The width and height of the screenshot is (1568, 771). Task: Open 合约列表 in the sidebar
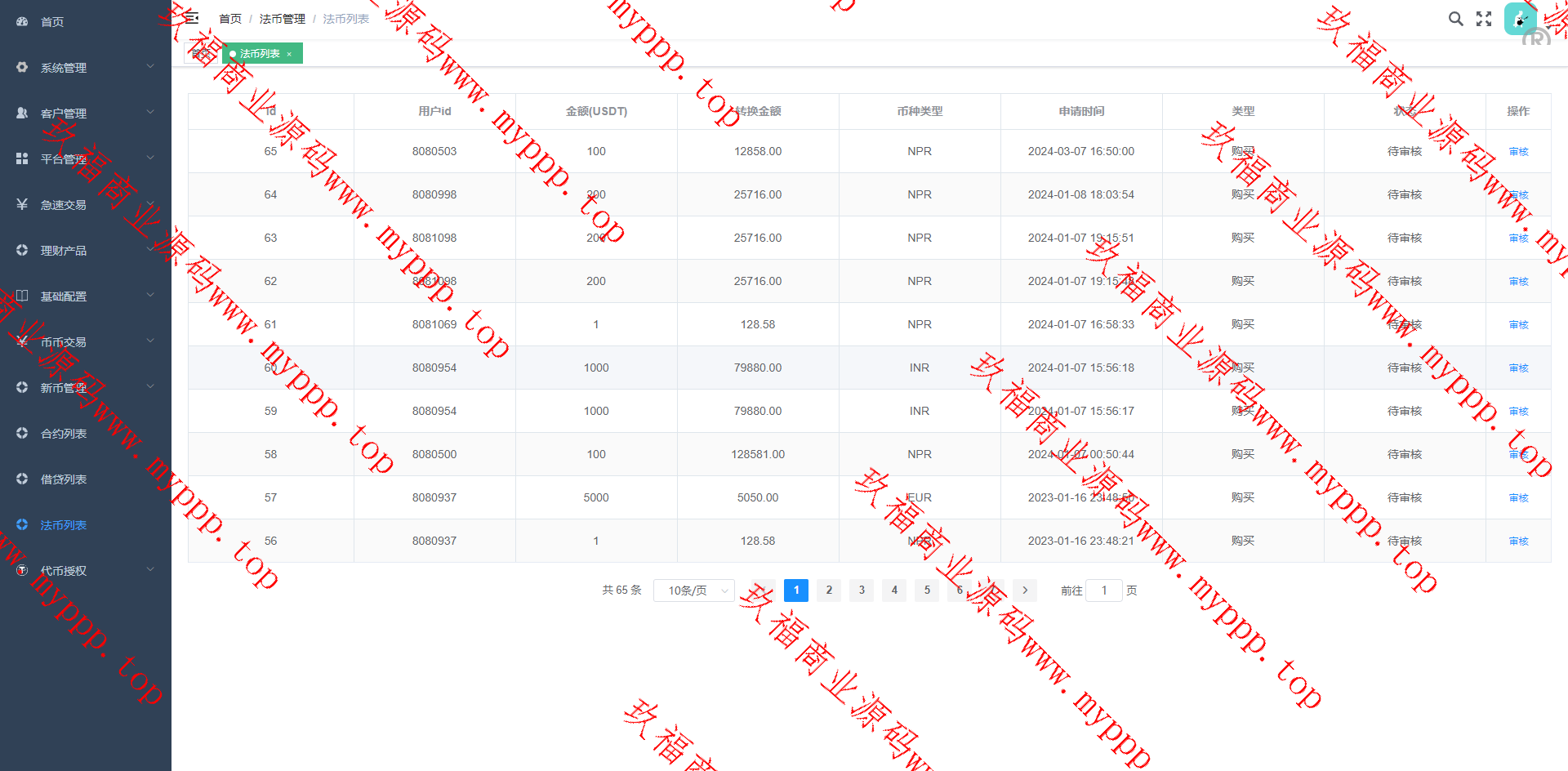click(63, 434)
